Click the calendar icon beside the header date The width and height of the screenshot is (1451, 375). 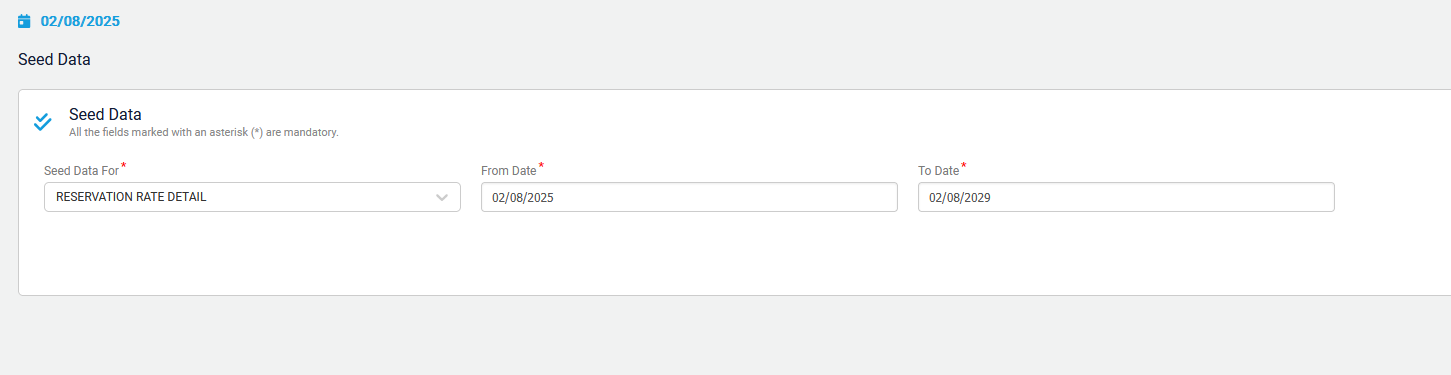click(x=25, y=21)
